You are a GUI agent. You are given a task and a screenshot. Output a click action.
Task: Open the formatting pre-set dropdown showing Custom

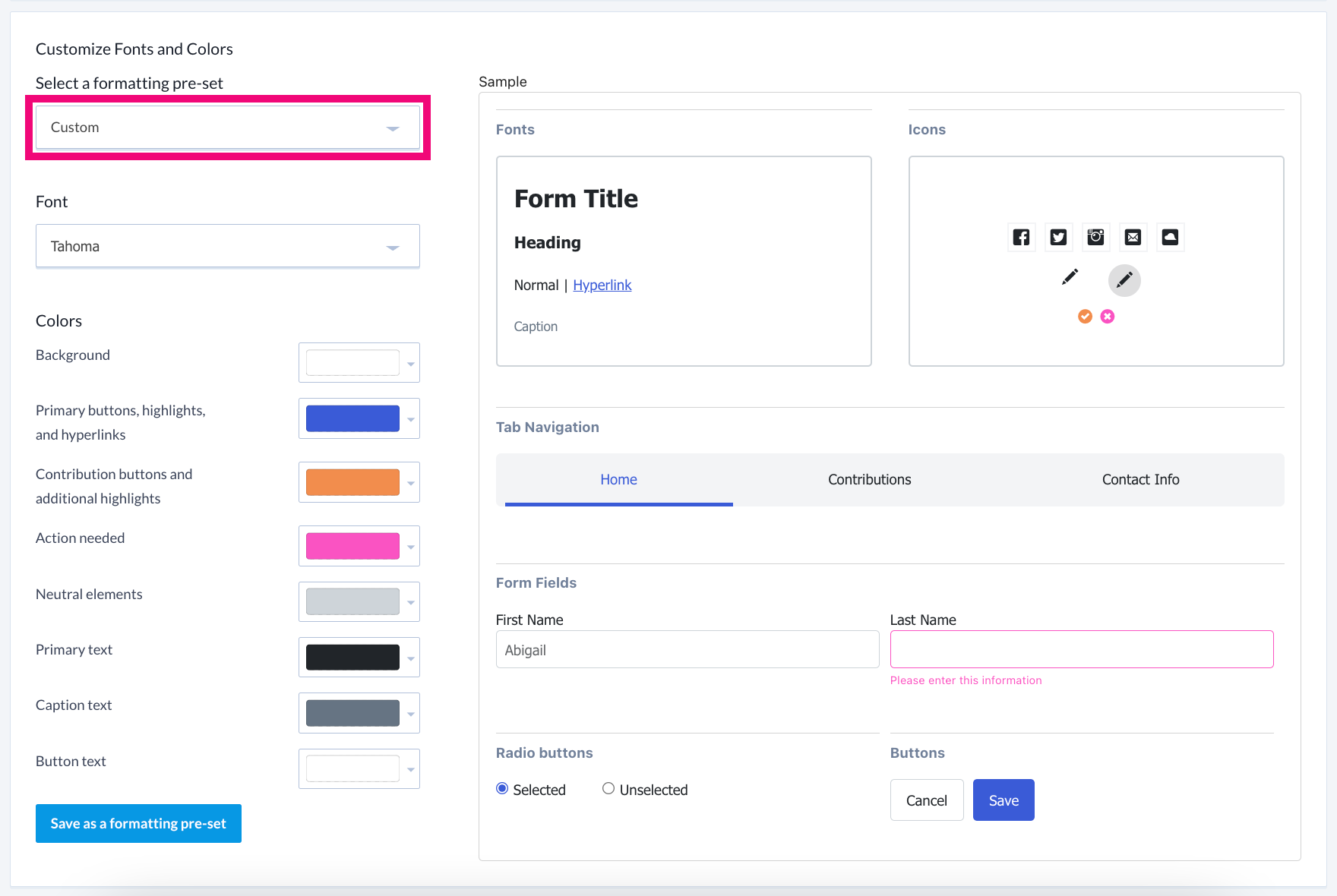pos(227,128)
